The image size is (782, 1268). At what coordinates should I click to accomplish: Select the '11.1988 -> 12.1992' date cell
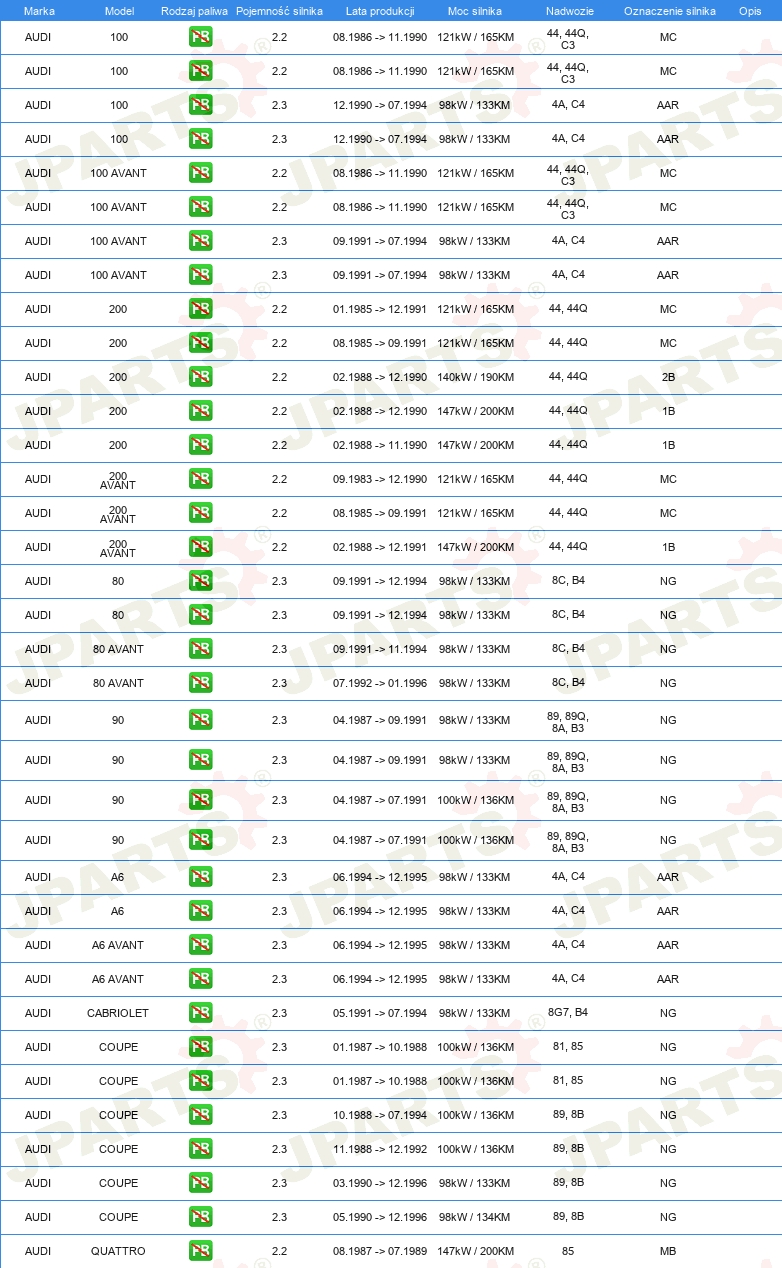coord(380,1149)
